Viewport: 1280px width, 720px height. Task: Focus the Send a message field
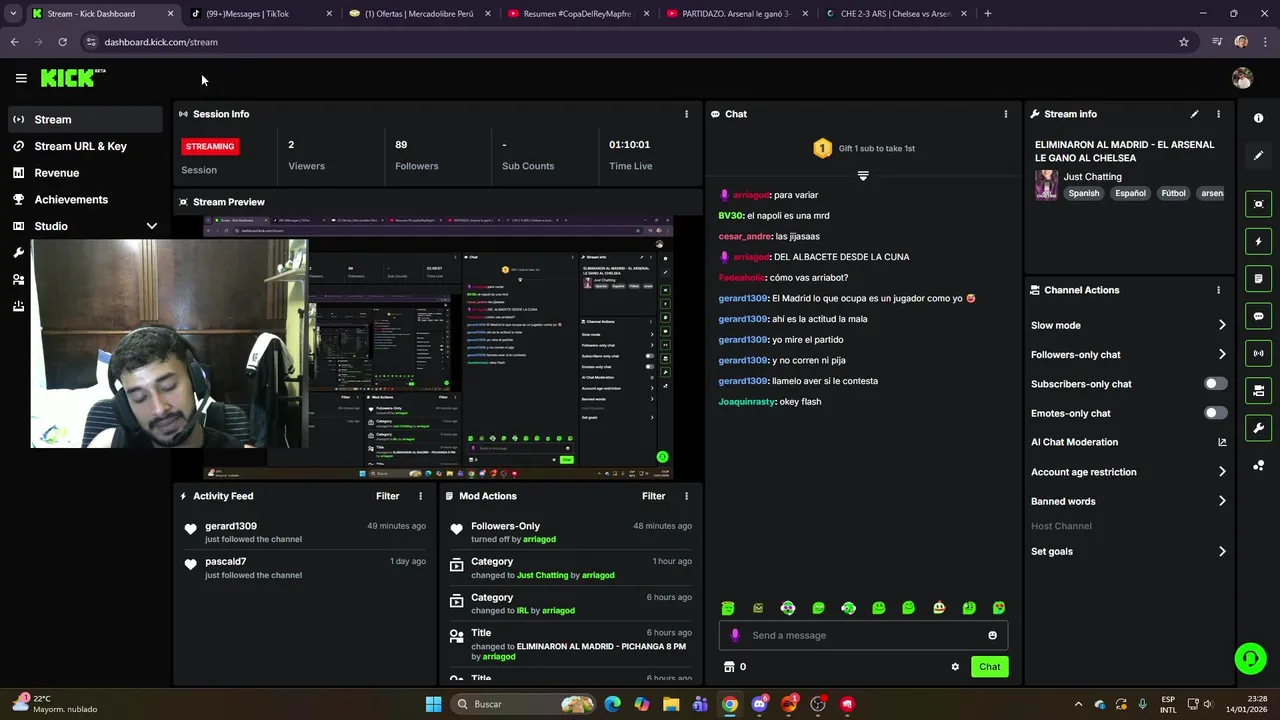pyautogui.click(x=863, y=635)
